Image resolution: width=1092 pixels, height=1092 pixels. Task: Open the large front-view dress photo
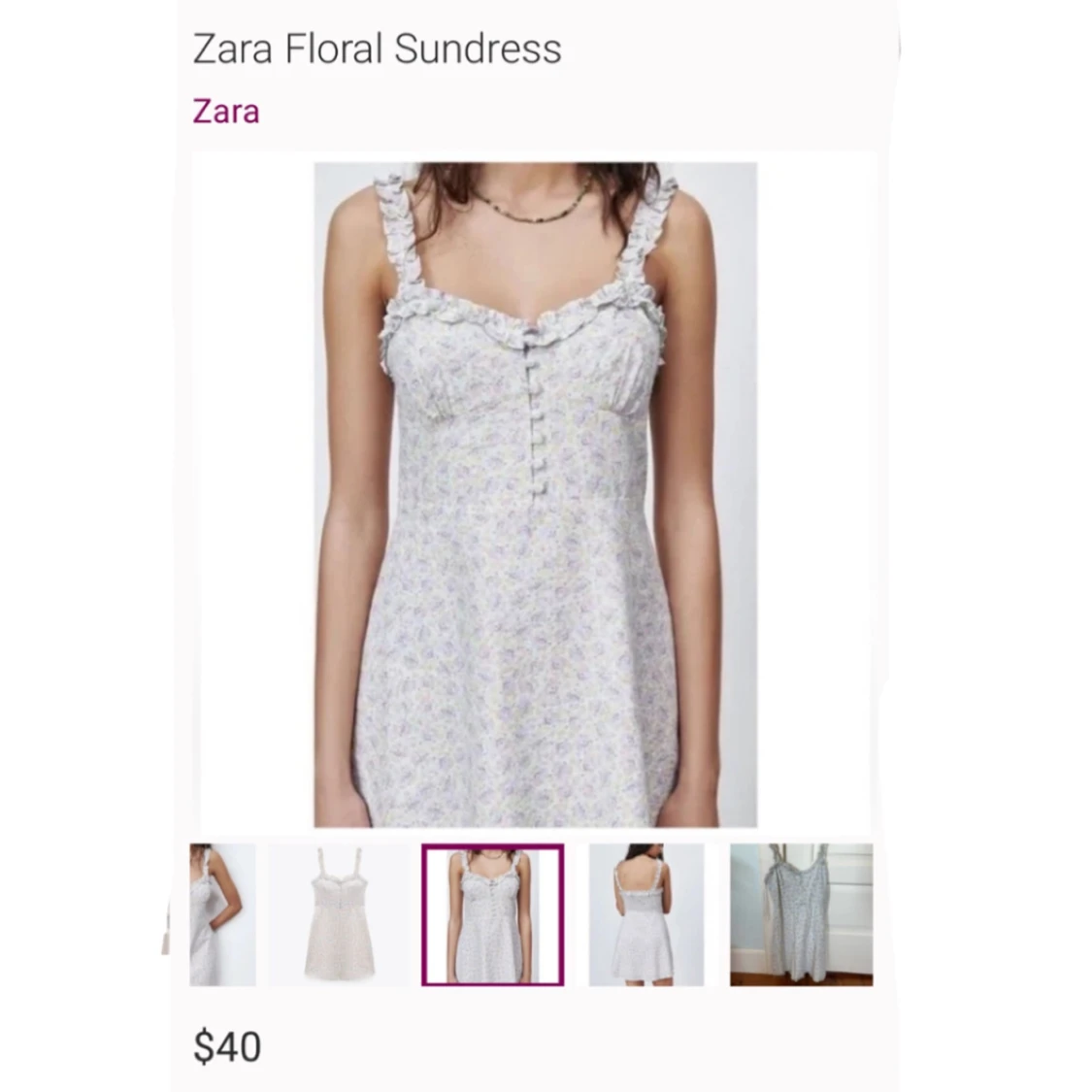tap(535, 494)
